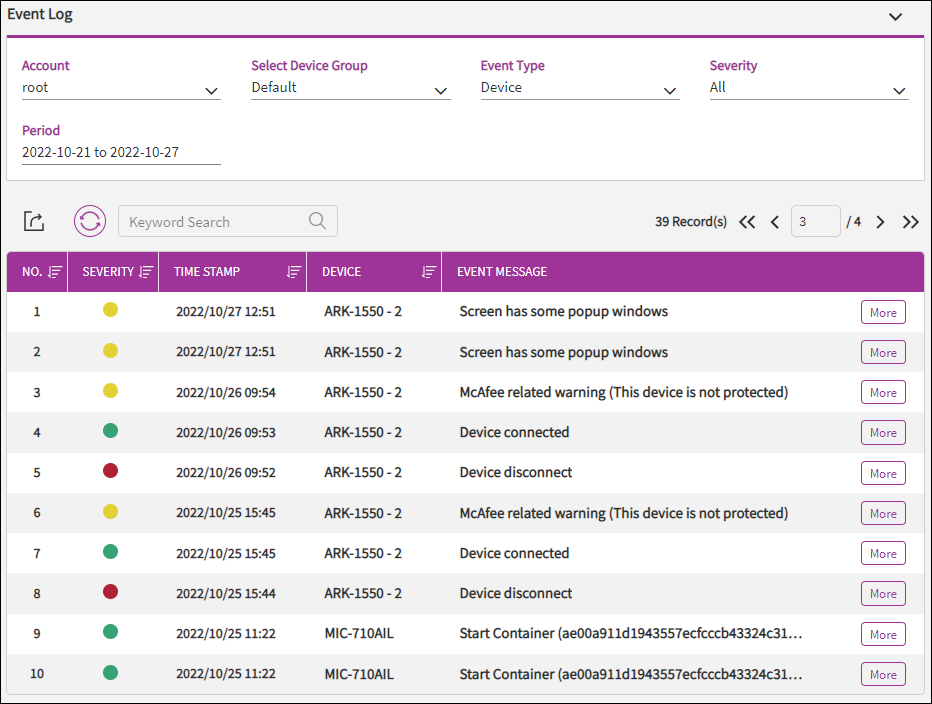
Task: Open the Severity dropdown set to All
Action: pyautogui.click(x=808, y=89)
